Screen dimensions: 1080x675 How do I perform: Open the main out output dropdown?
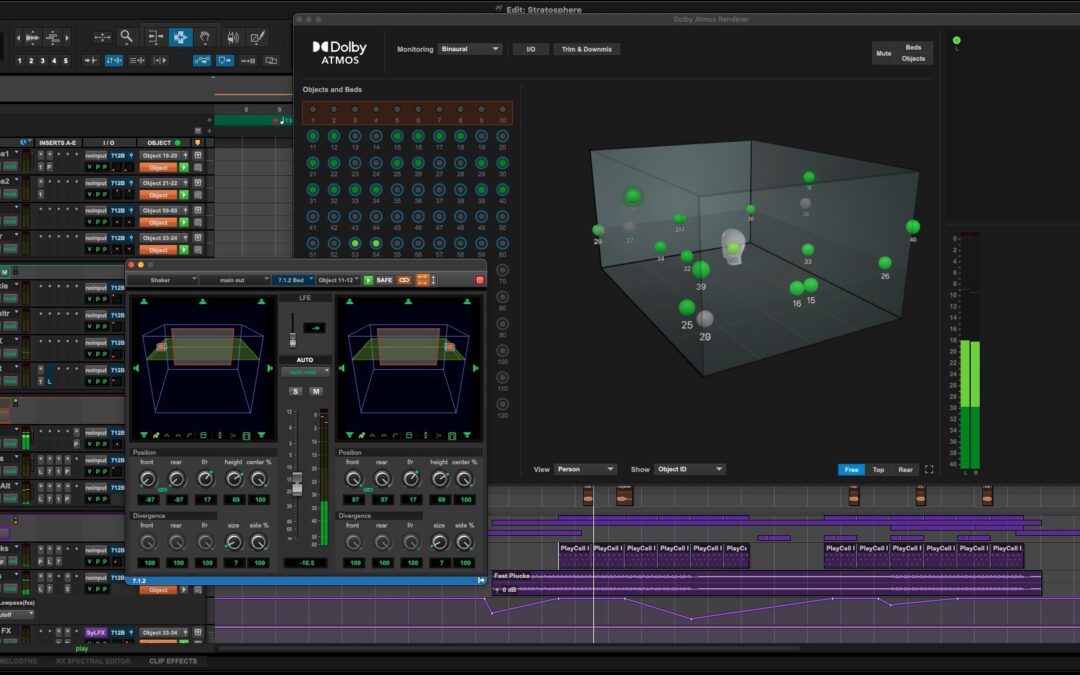click(x=235, y=280)
